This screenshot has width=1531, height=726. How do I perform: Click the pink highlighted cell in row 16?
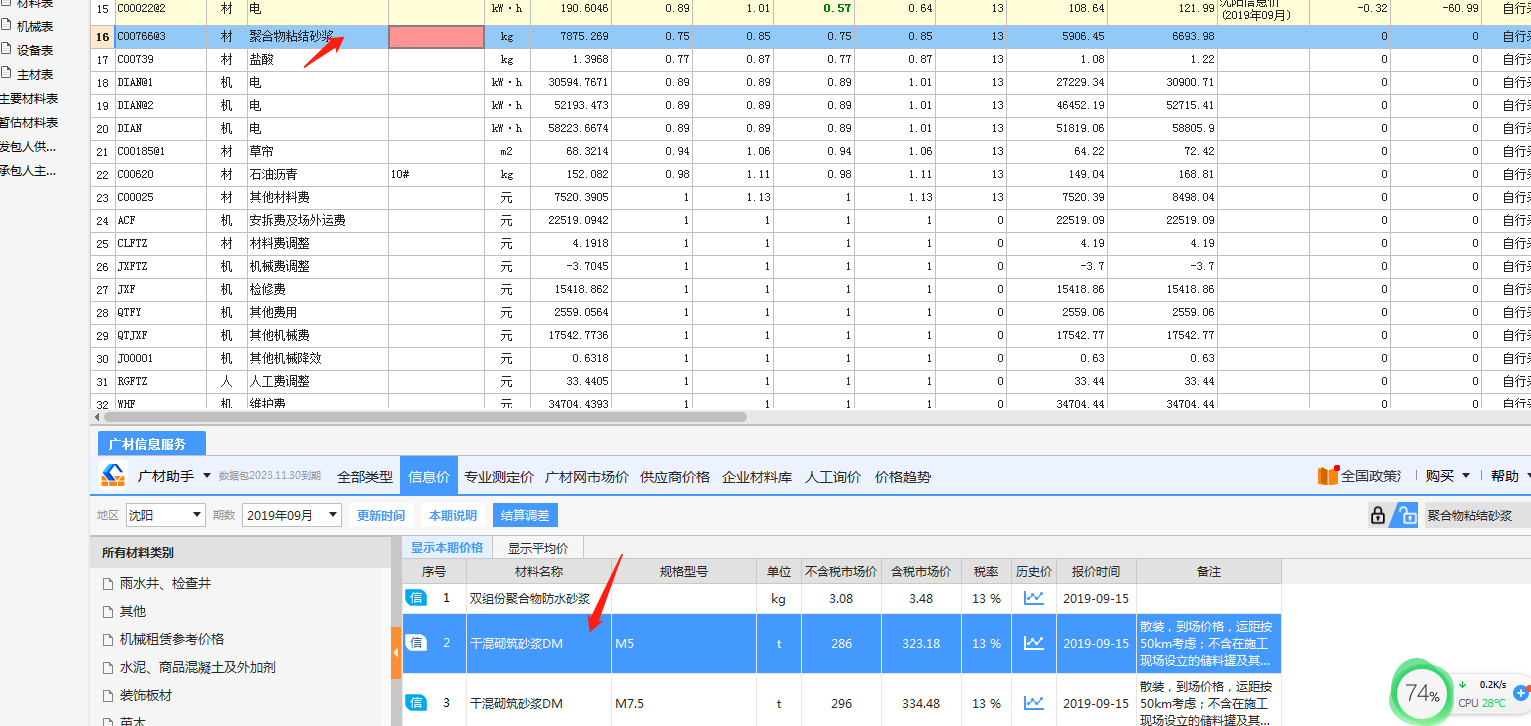(x=436, y=37)
